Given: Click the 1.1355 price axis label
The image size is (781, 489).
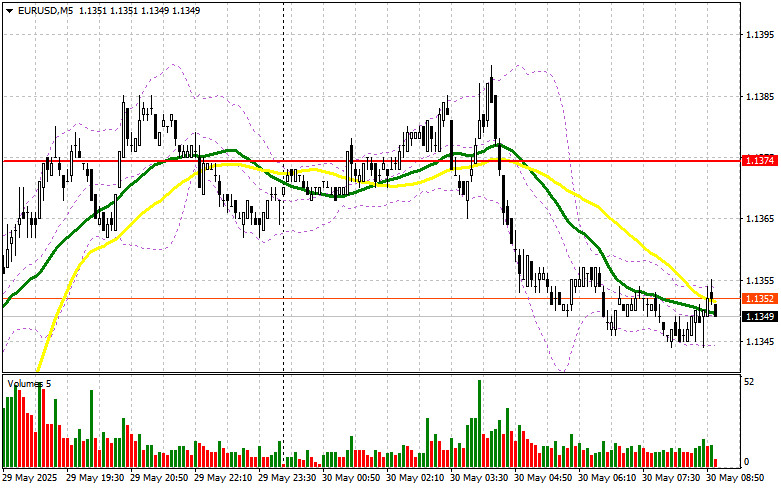Looking at the screenshot, I should coord(760,281).
